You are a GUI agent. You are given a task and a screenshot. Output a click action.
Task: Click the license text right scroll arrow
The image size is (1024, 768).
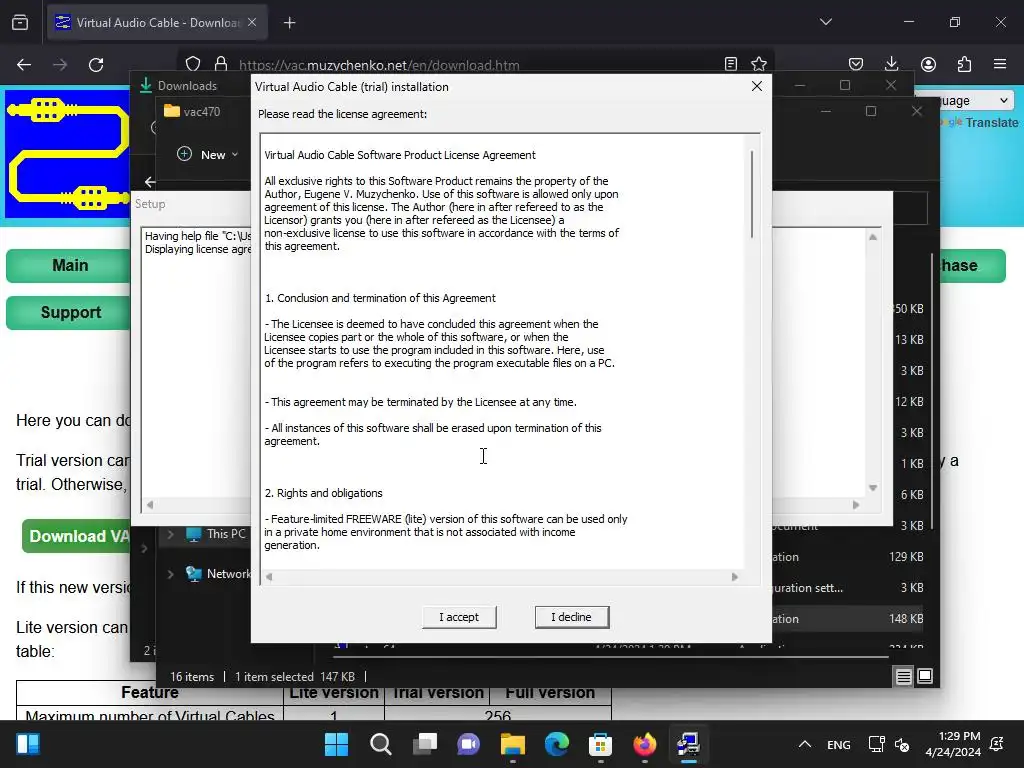tap(735, 577)
